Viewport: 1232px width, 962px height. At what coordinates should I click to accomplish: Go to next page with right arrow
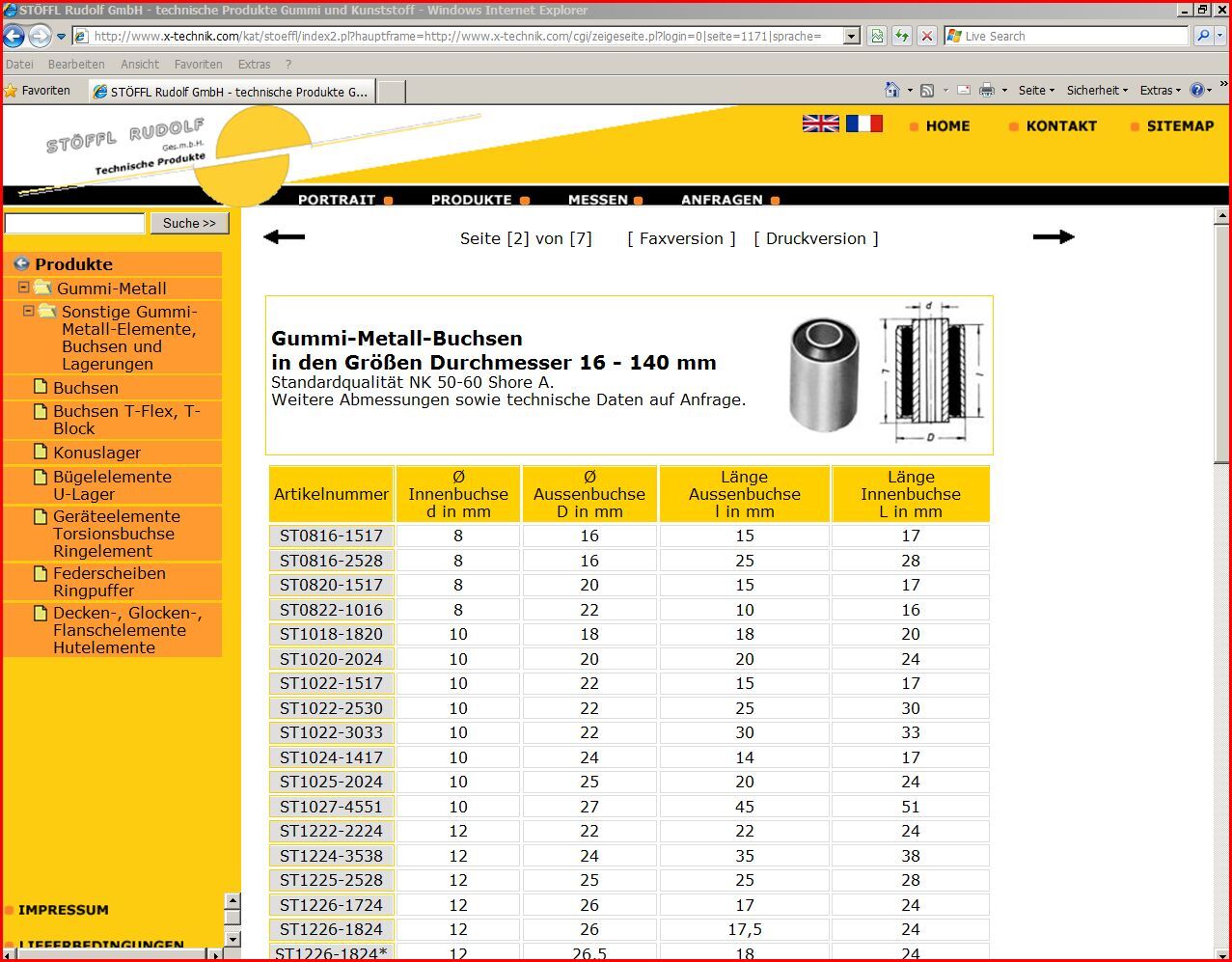point(1053,237)
